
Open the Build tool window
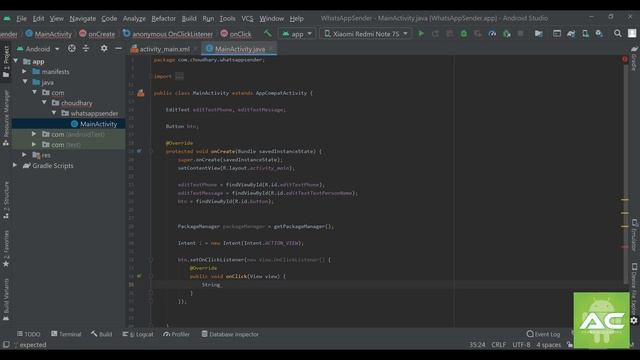[102, 334]
